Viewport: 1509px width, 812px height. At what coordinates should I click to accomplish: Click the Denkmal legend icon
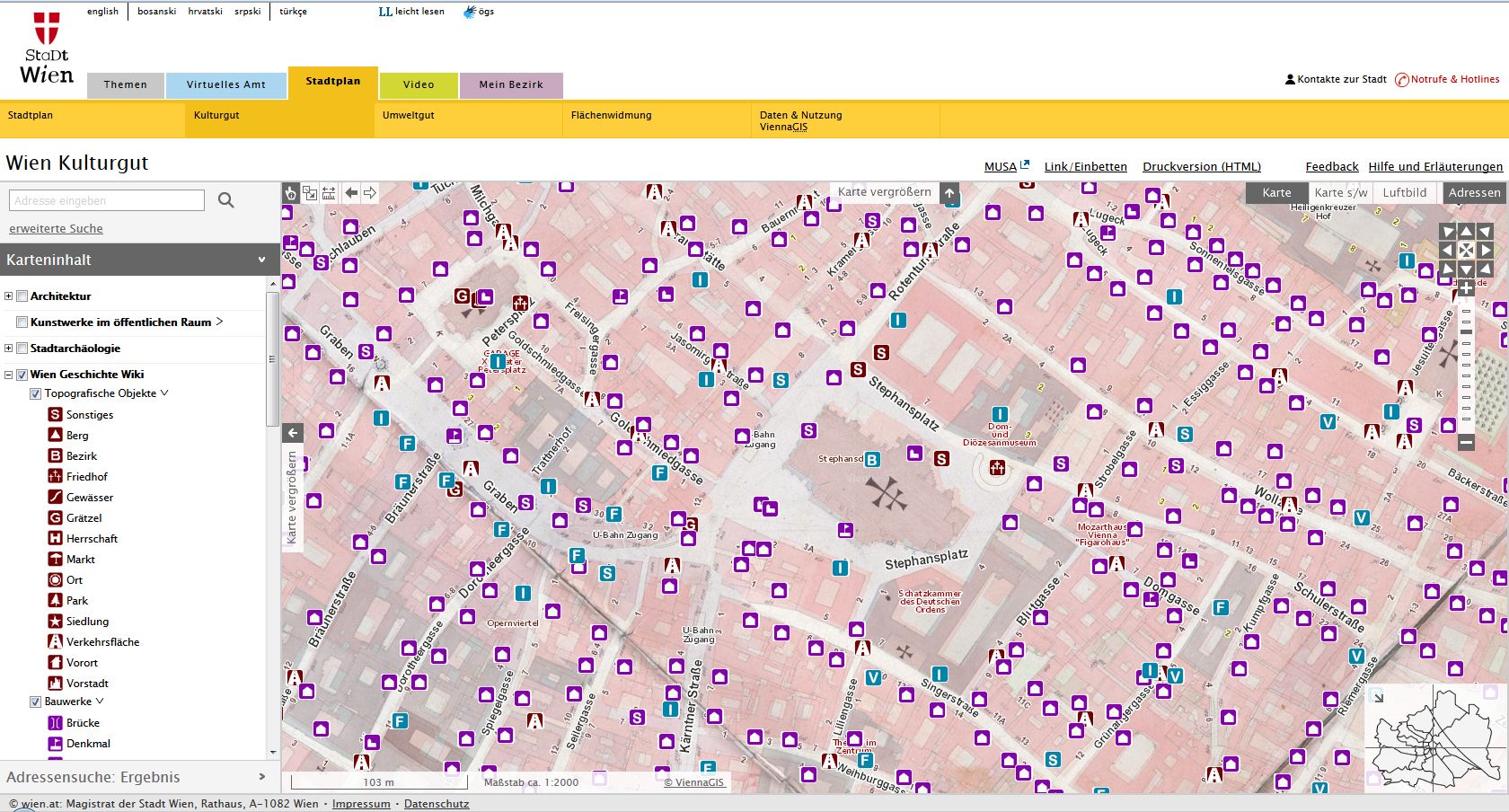55,743
